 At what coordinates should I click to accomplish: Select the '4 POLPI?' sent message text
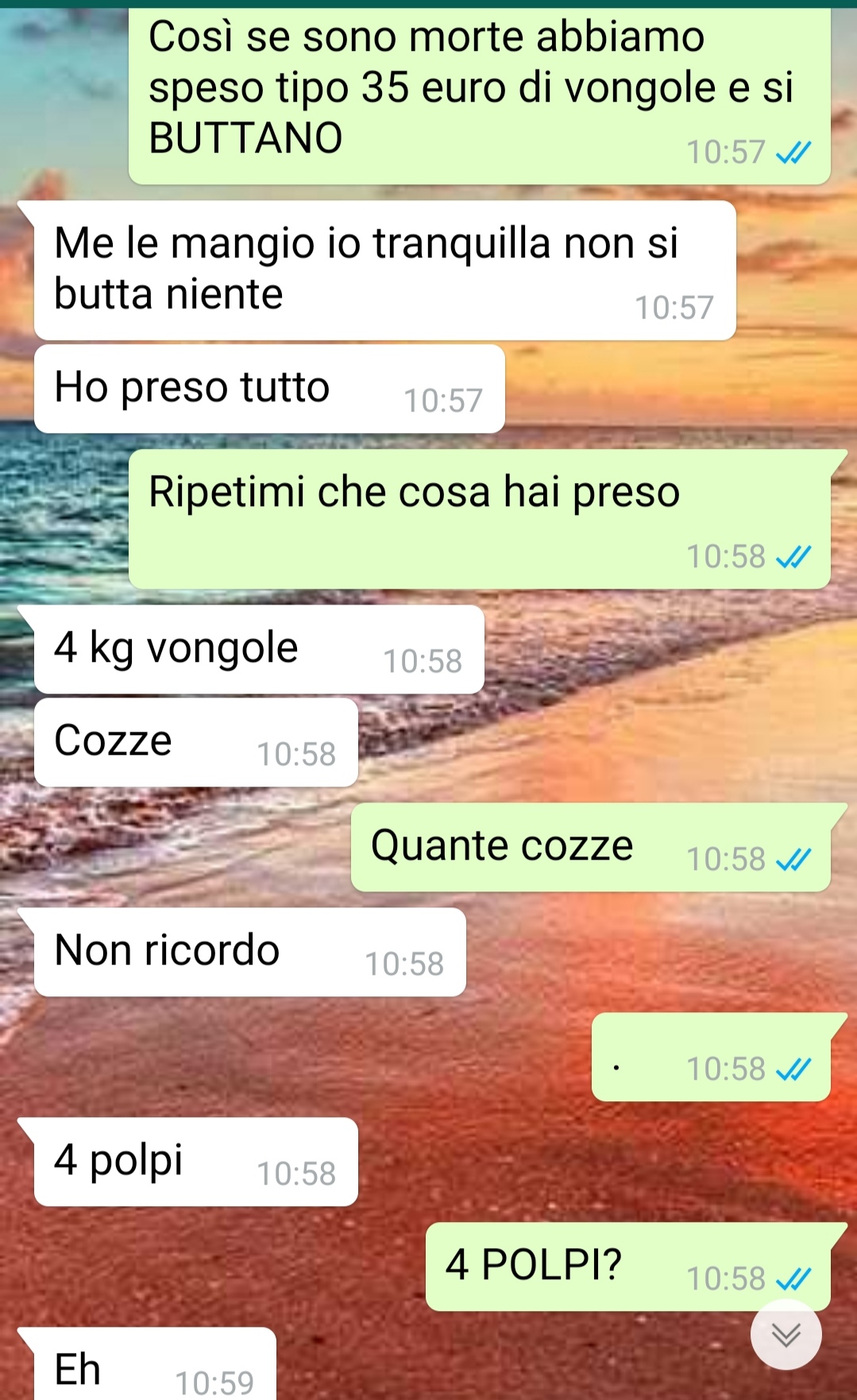tap(534, 1264)
